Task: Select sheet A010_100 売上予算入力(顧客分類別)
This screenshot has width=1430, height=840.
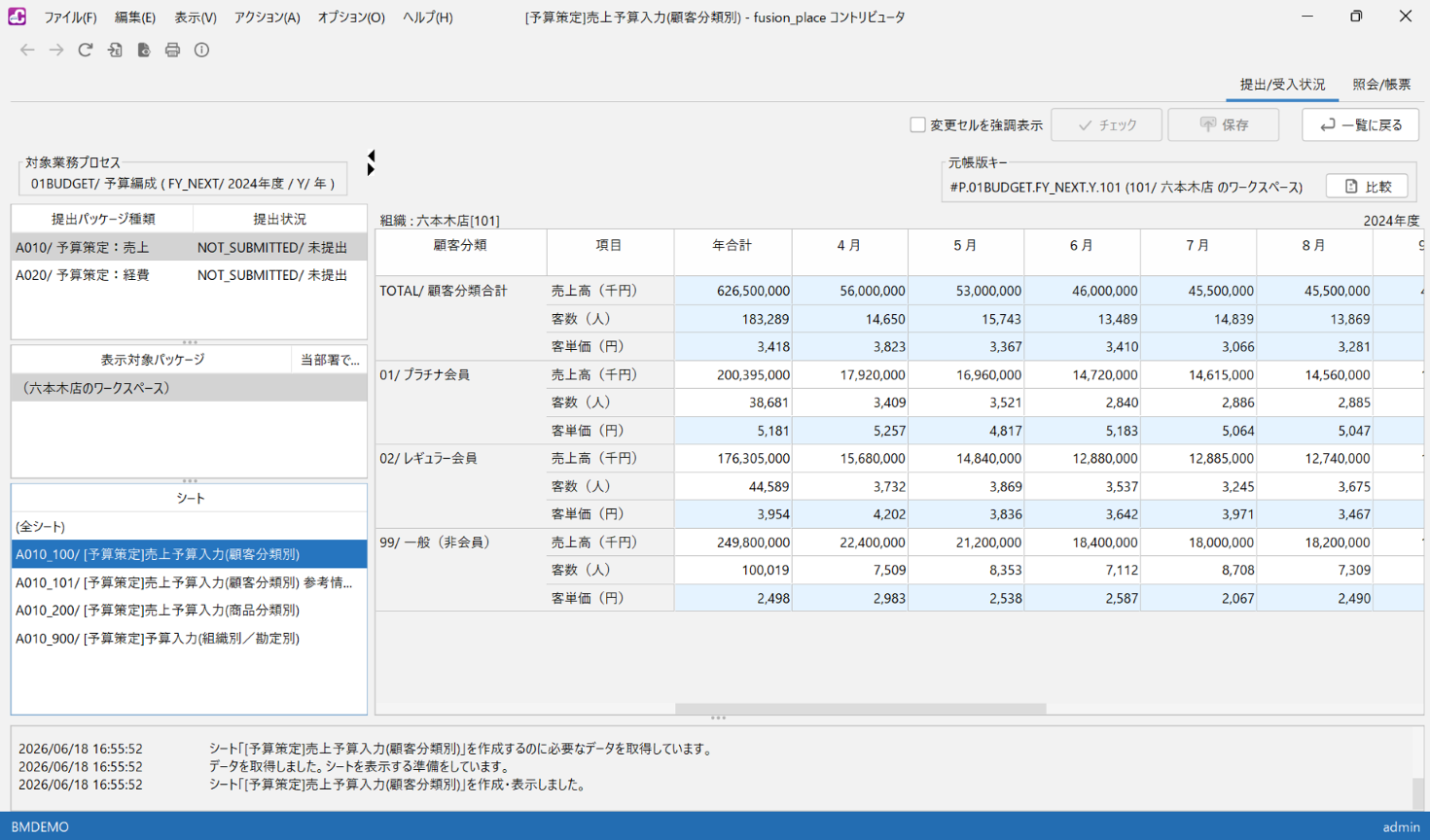Action: point(189,554)
